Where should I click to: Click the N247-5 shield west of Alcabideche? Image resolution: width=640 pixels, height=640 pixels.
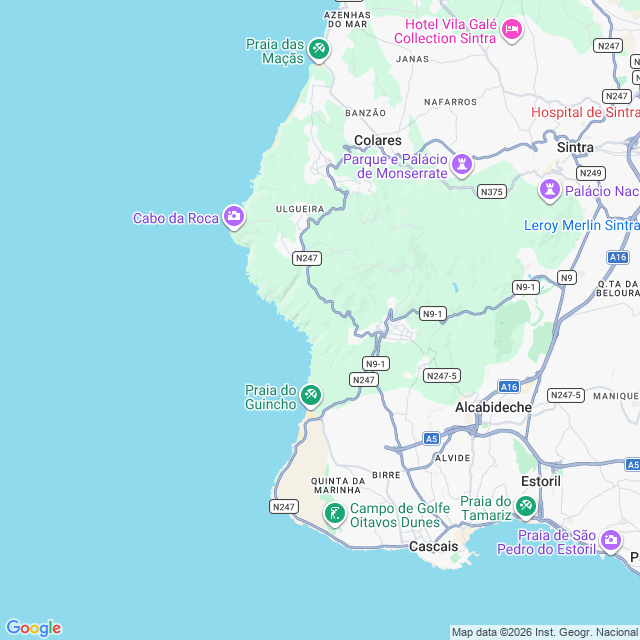(442, 376)
